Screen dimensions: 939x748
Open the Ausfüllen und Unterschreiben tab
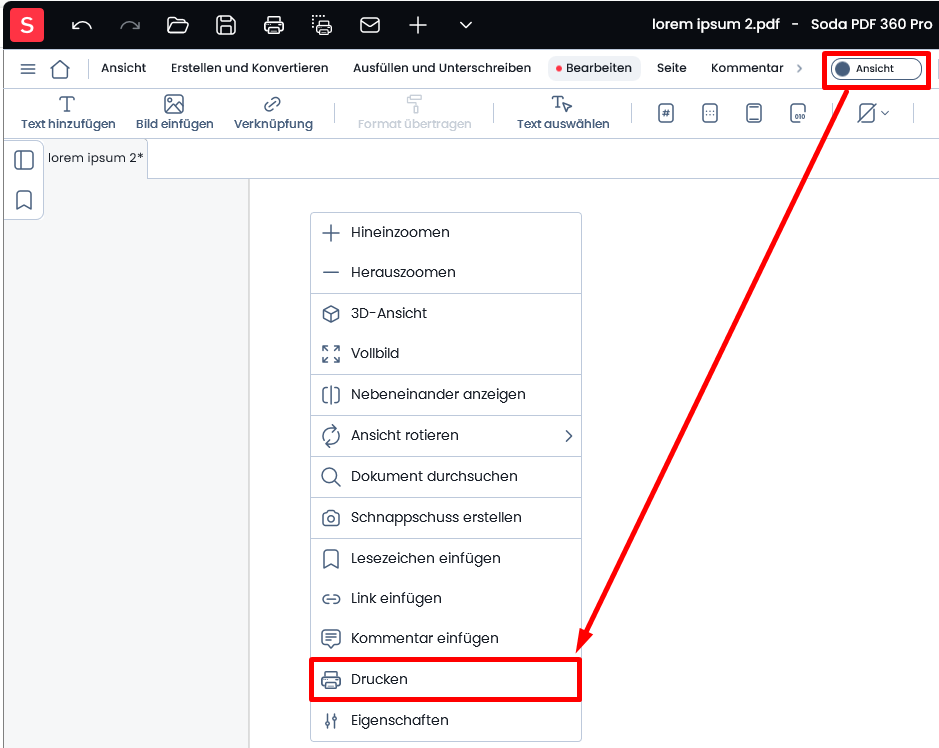click(x=442, y=68)
